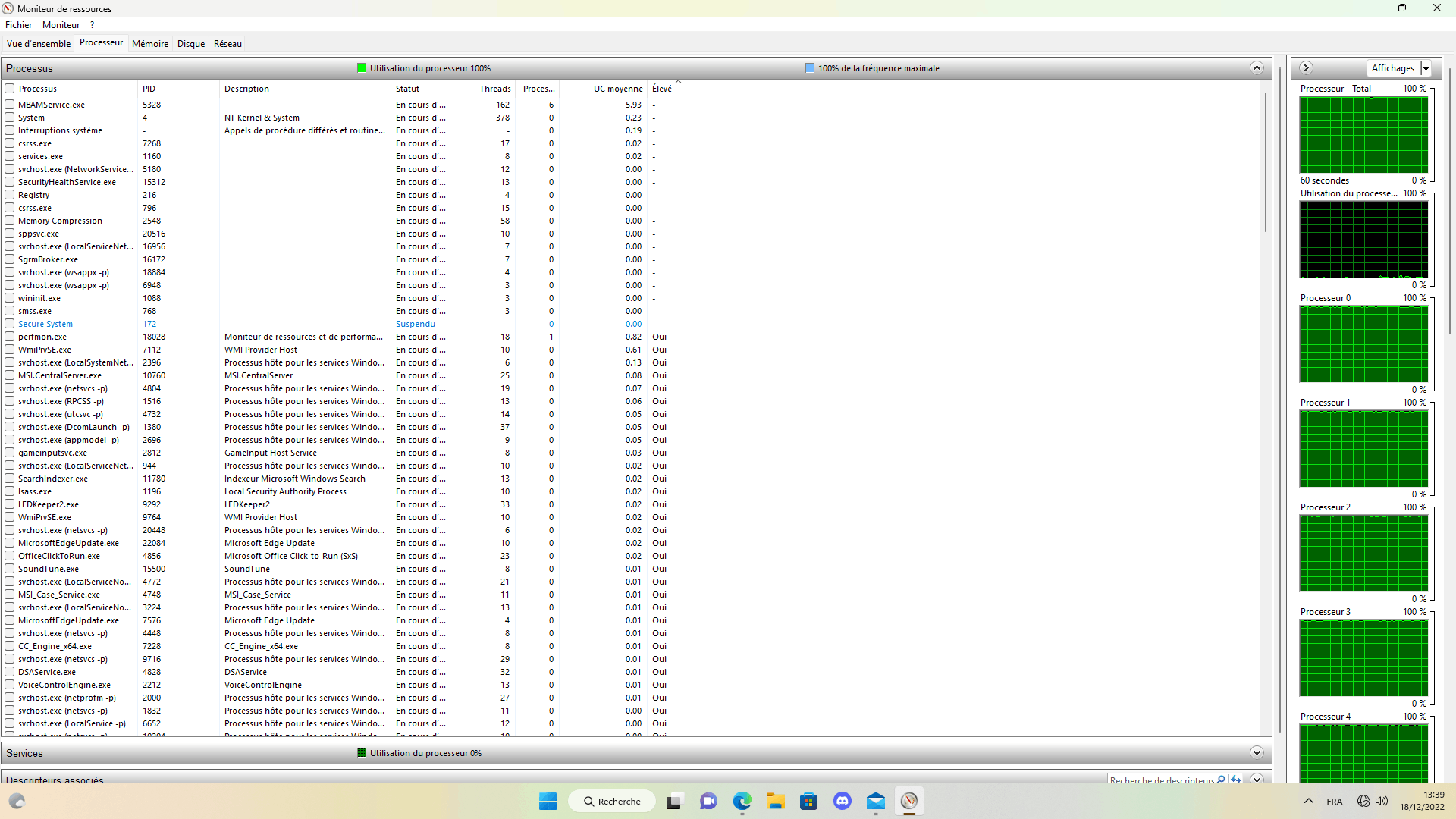This screenshot has height=819, width=1456.
Task: Click the Threads column header
Action: pyautogui.click(x=494, y=89)
